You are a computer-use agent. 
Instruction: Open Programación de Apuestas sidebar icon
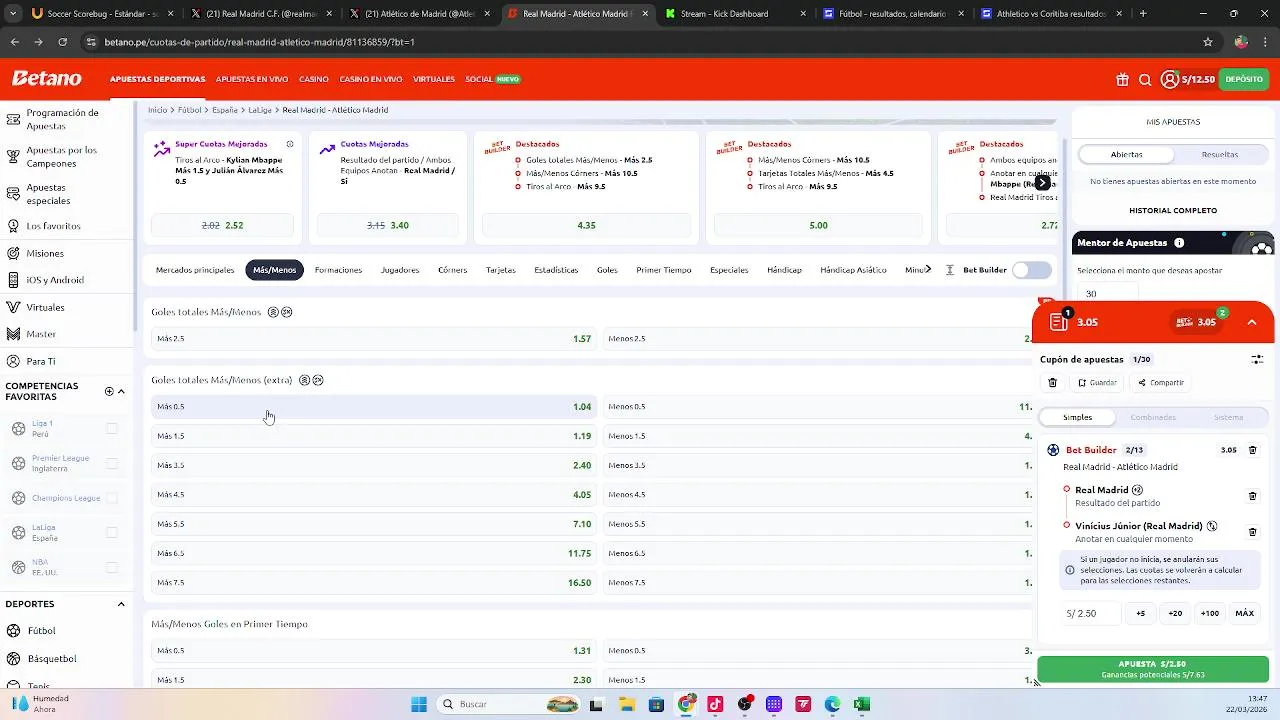click(x=13, y=119)
